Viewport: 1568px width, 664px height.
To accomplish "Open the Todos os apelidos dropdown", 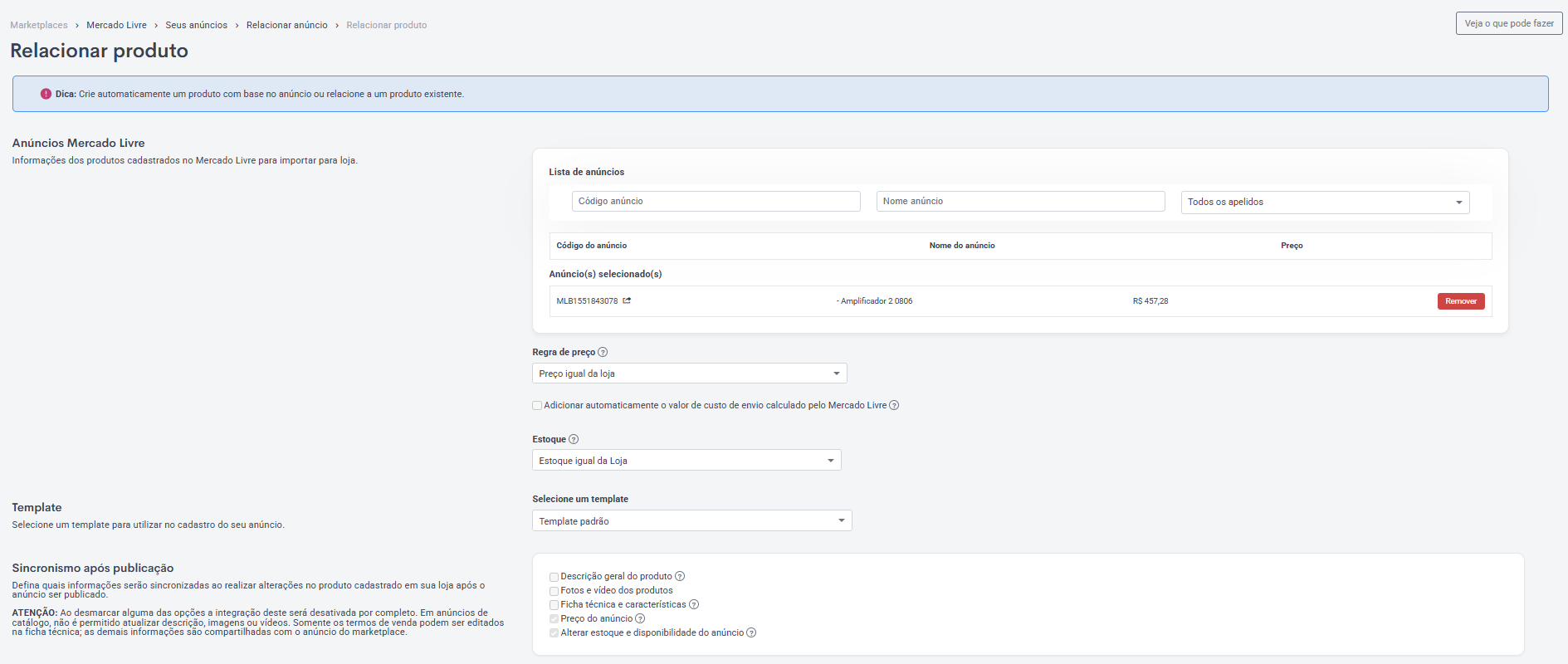I will click(x=1325, y=202).
